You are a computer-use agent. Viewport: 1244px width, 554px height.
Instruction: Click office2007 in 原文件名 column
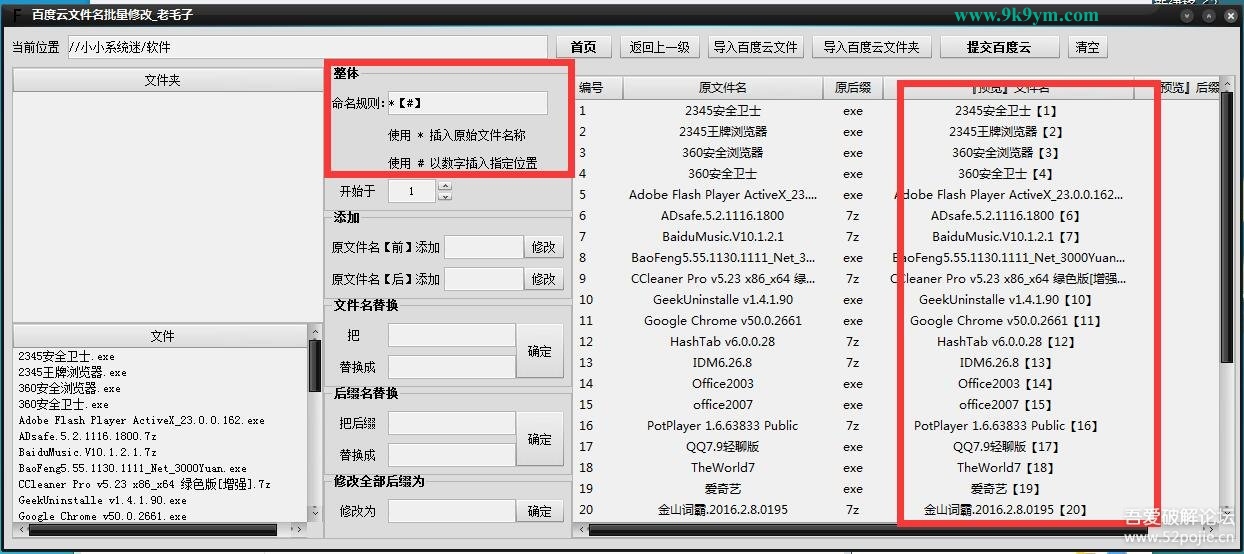tap(722, 404)
